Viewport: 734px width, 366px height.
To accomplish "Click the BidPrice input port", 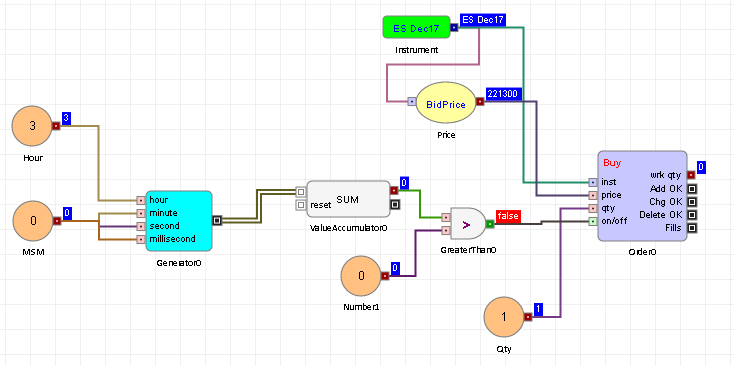I will (411, 101).
